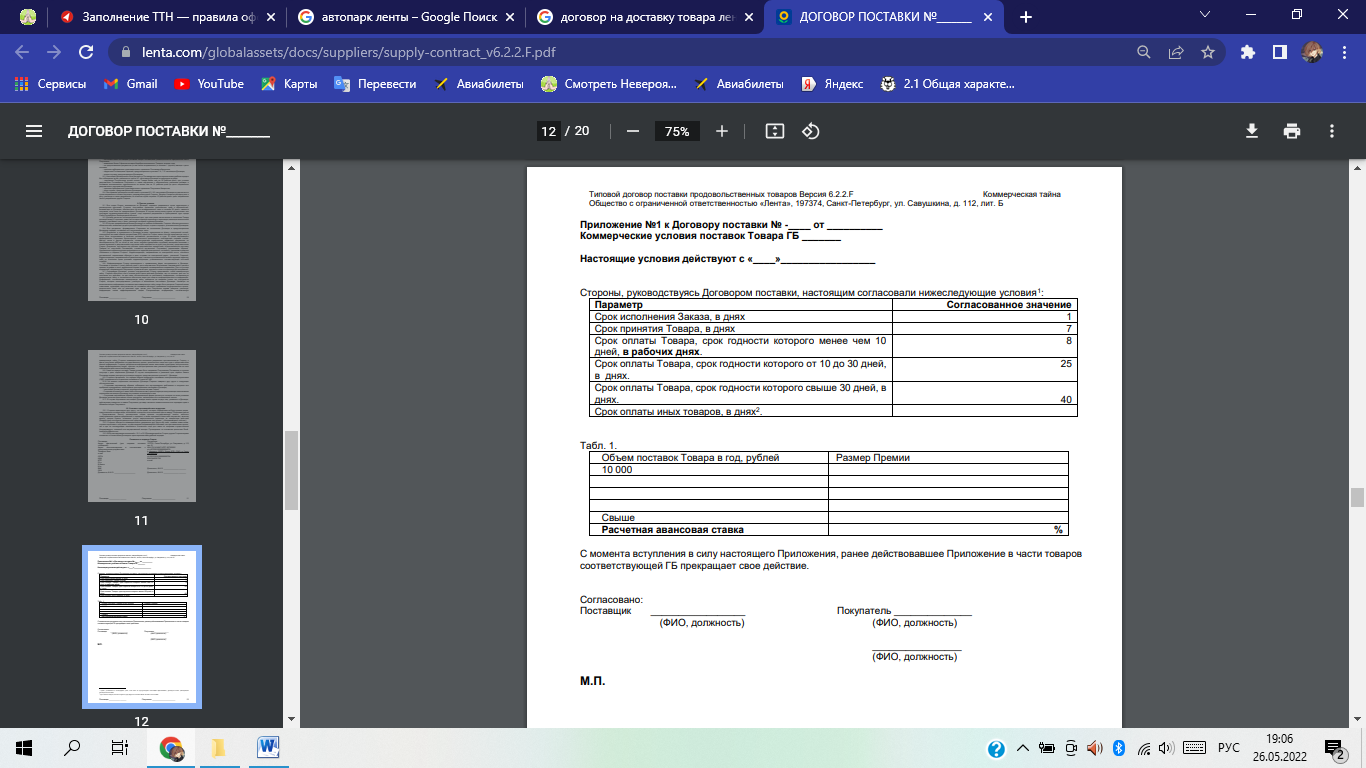Screen dimensions: 1366x768
Task: Open PDF viewer more actions menu
Action: point(1332,131)
